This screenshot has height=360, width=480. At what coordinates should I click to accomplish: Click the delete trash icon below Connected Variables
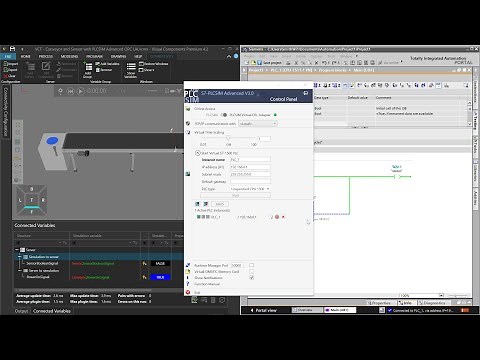pyautogui.click(x=213, y=300)
